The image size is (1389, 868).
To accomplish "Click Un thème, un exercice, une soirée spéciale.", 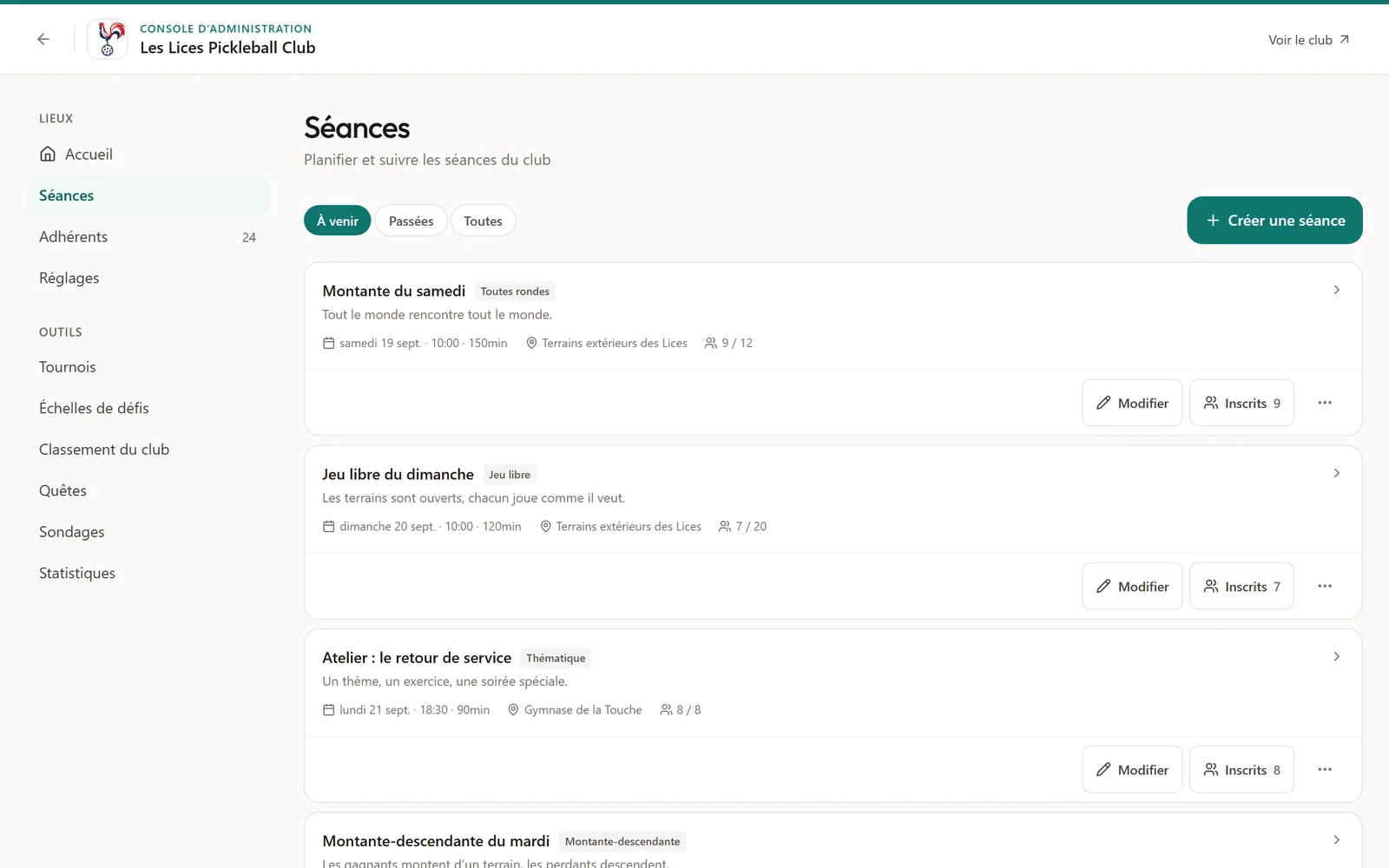I will coord(444,681).
